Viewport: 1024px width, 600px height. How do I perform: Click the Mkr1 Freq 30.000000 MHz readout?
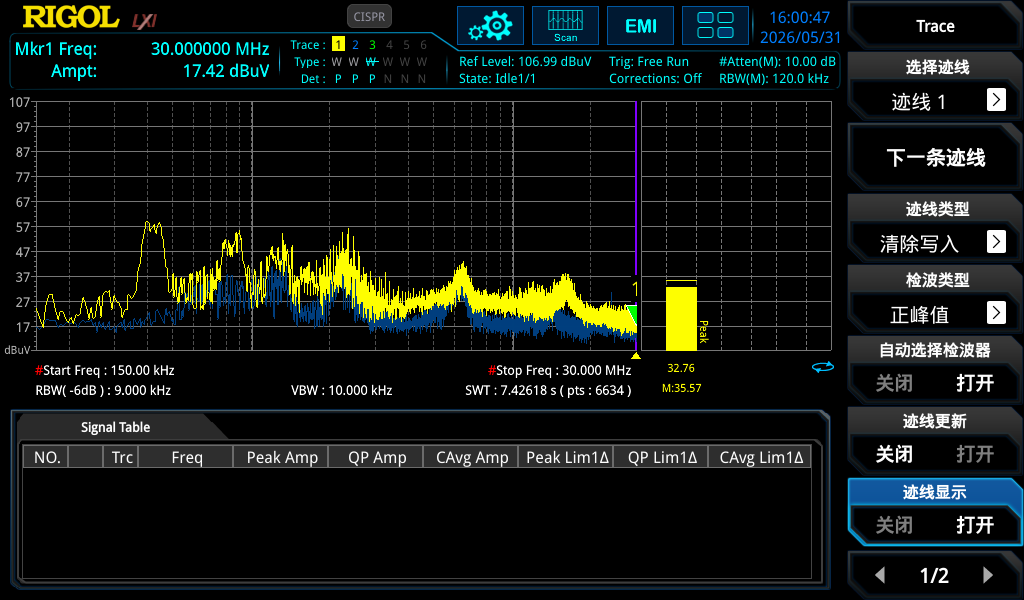(142, 49)
